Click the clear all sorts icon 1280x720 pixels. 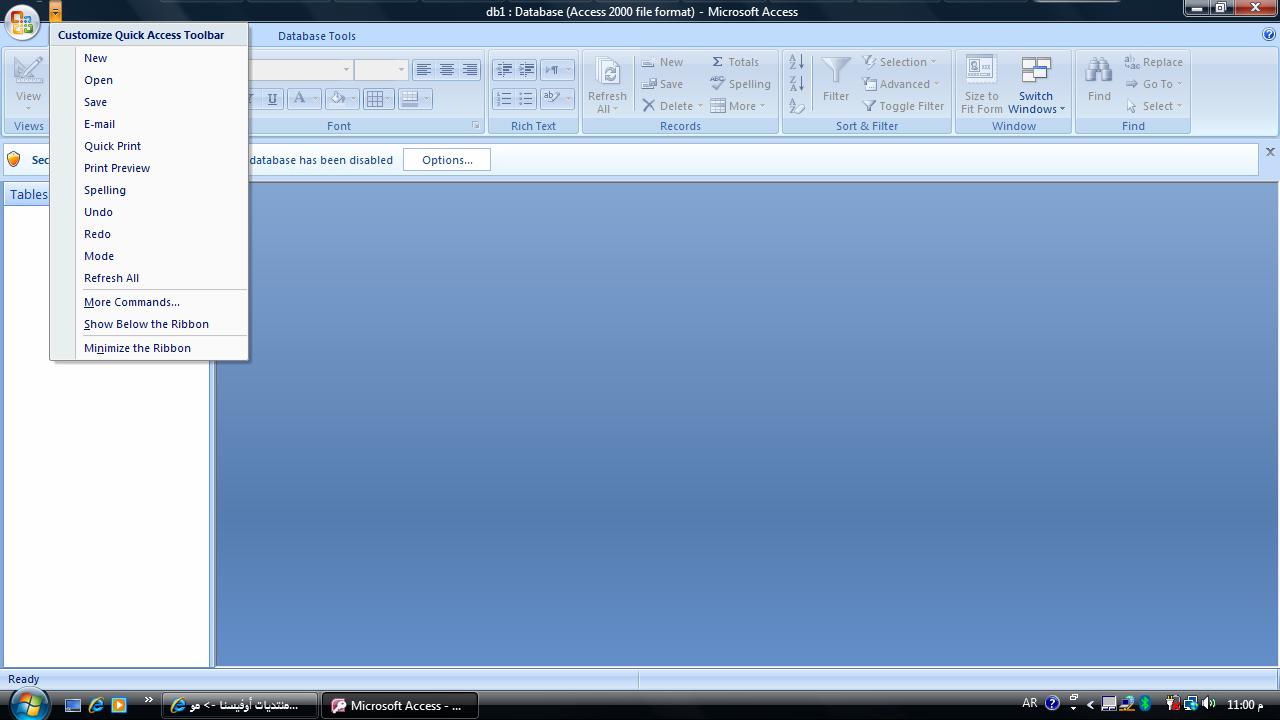coord(797,106)
